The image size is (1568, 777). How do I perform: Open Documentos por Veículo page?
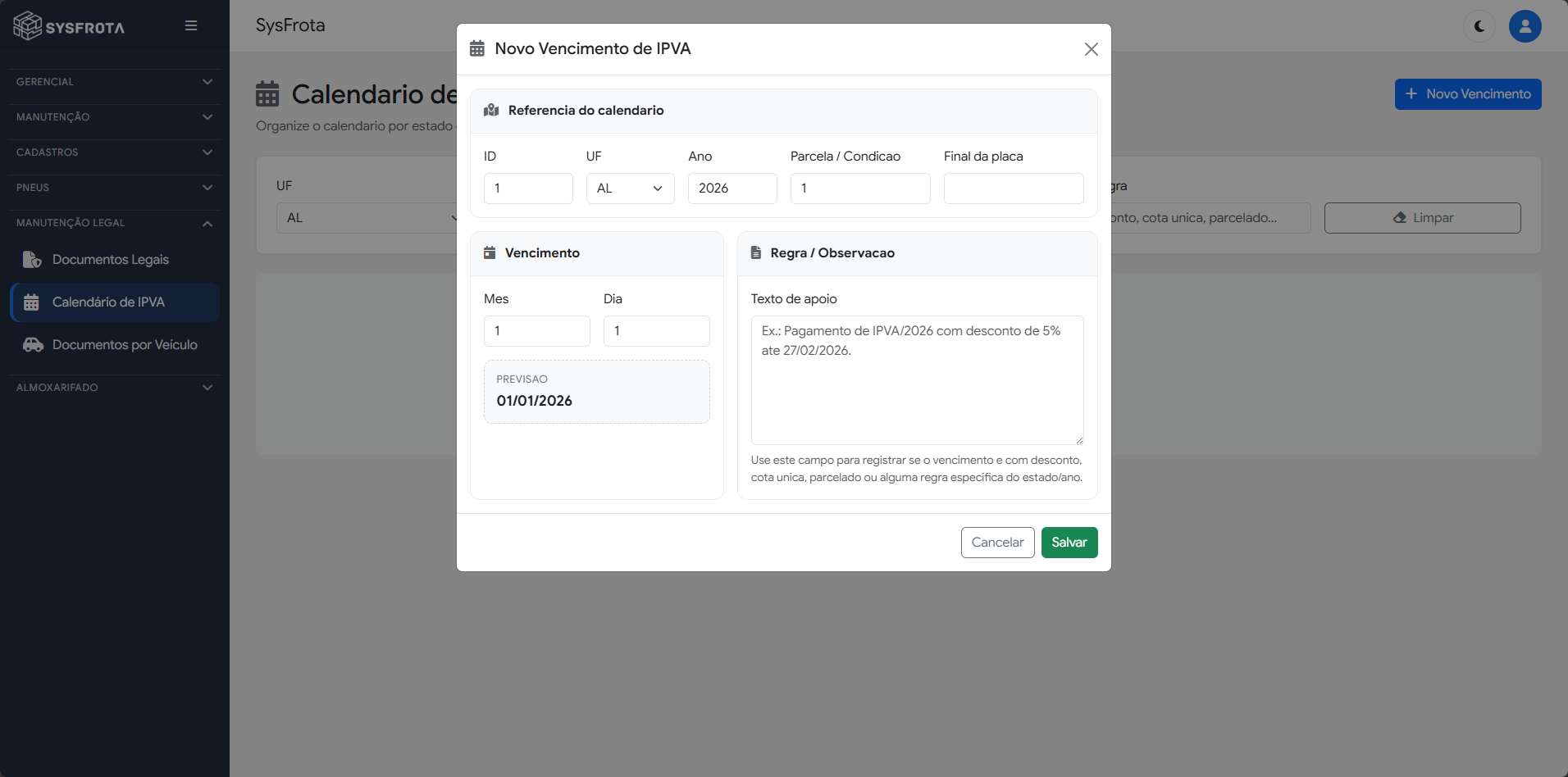pyautogui.click(x=115, y=345)
